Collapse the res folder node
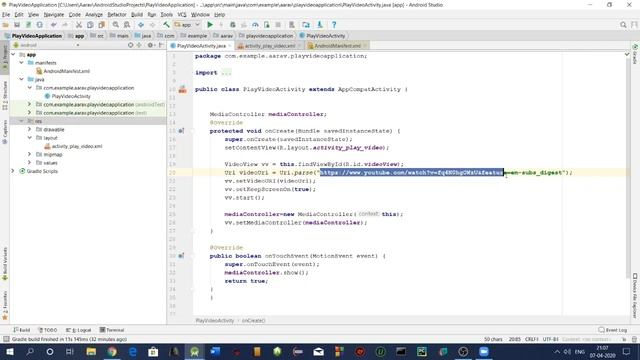Viewport: 640px width, 360px height. tap(22, 121)
